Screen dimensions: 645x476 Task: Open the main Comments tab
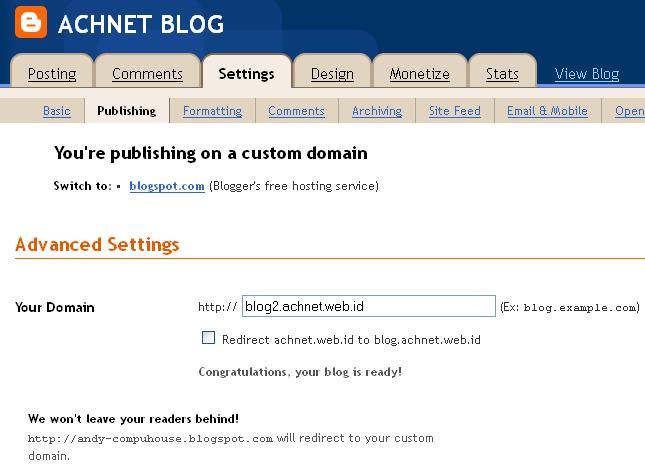point(147,74)
